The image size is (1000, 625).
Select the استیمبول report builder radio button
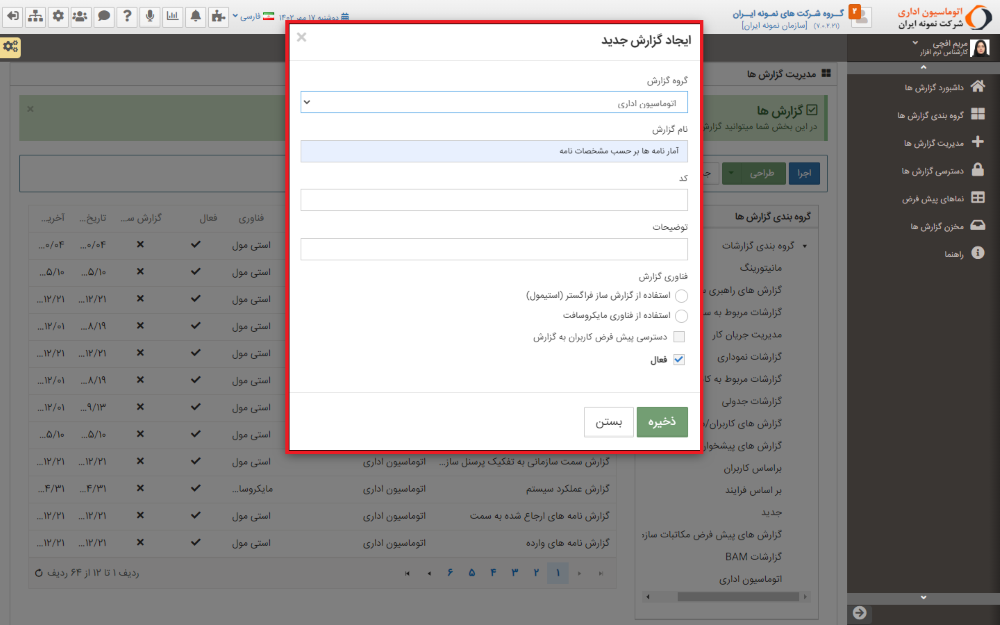pos(681,296)
